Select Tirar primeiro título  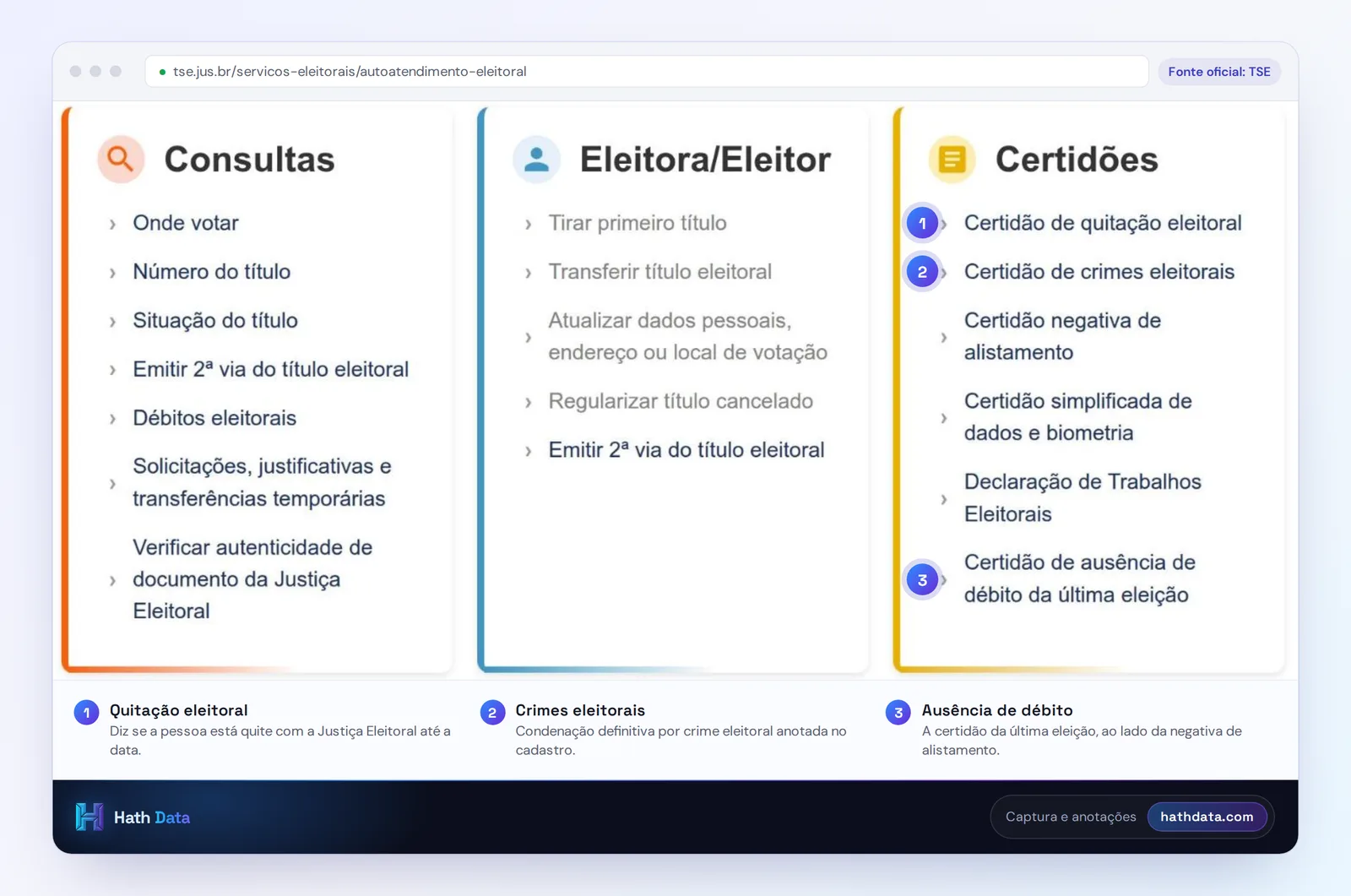coord(638,223)
